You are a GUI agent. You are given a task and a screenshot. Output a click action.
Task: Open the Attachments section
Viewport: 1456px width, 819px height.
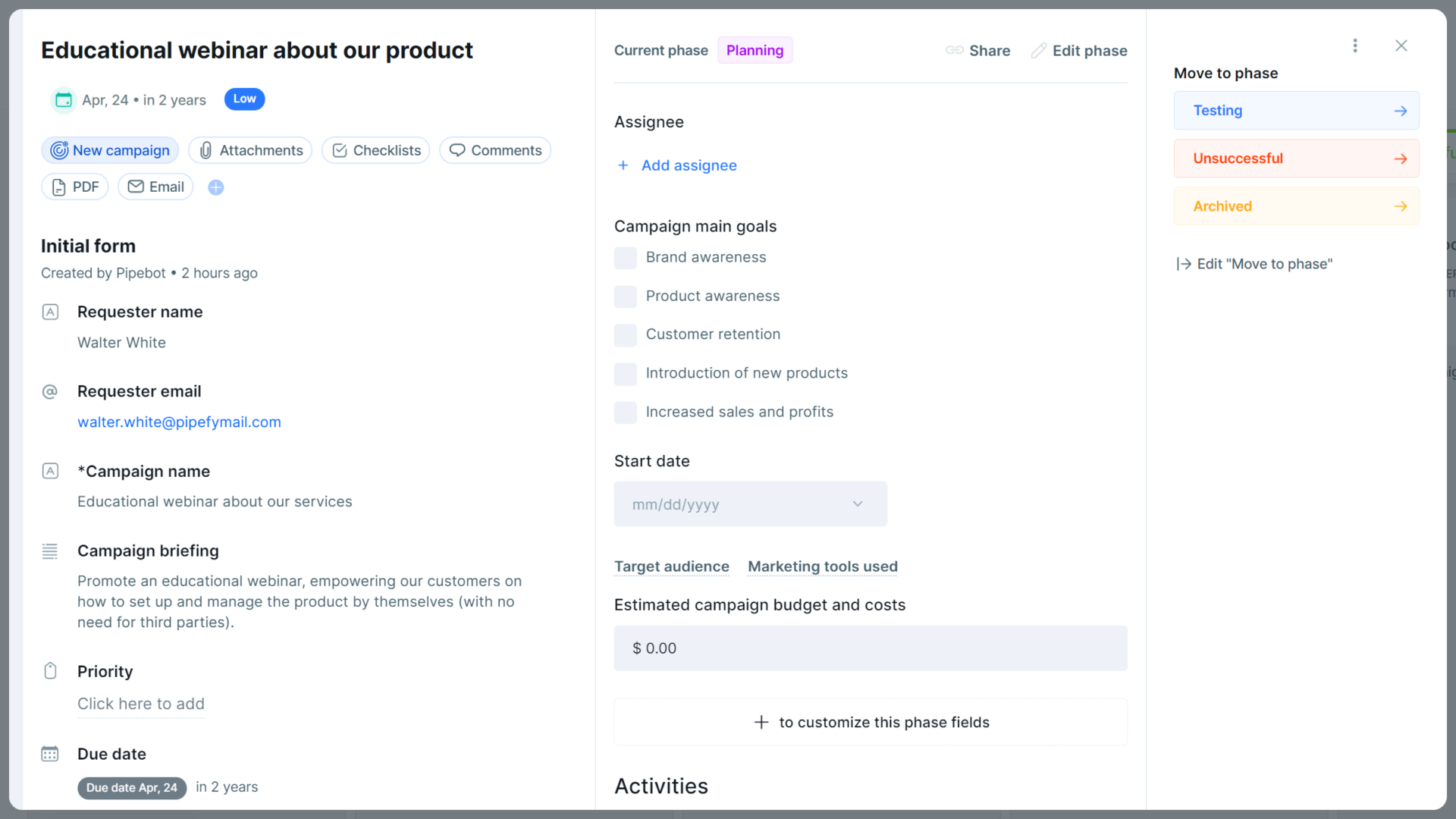(250, 150)
